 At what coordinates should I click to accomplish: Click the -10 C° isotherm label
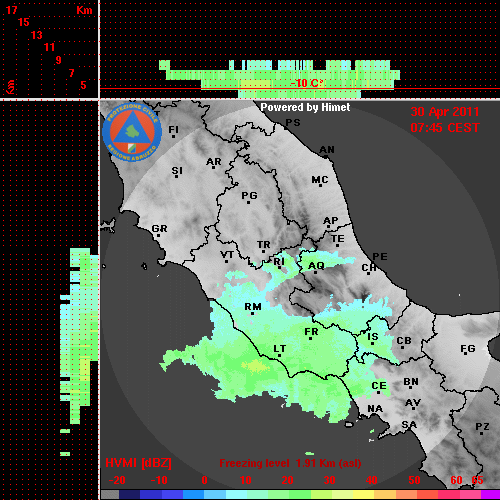(x=307, y=83)
